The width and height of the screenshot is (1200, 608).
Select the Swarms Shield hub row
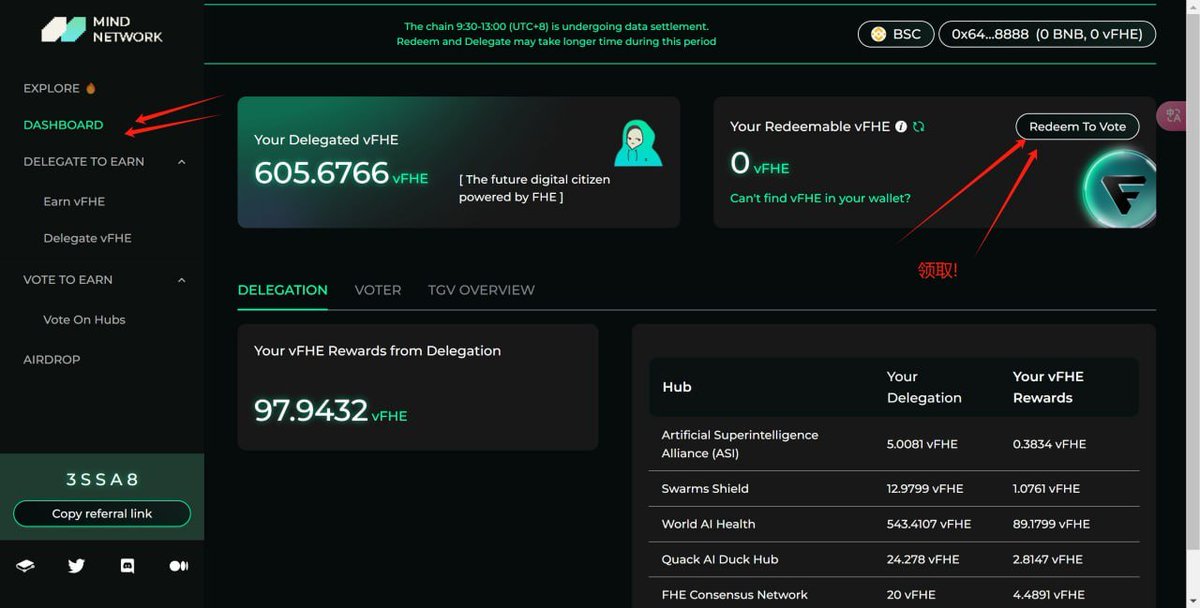pyautogui.click(x=894, y=489)
